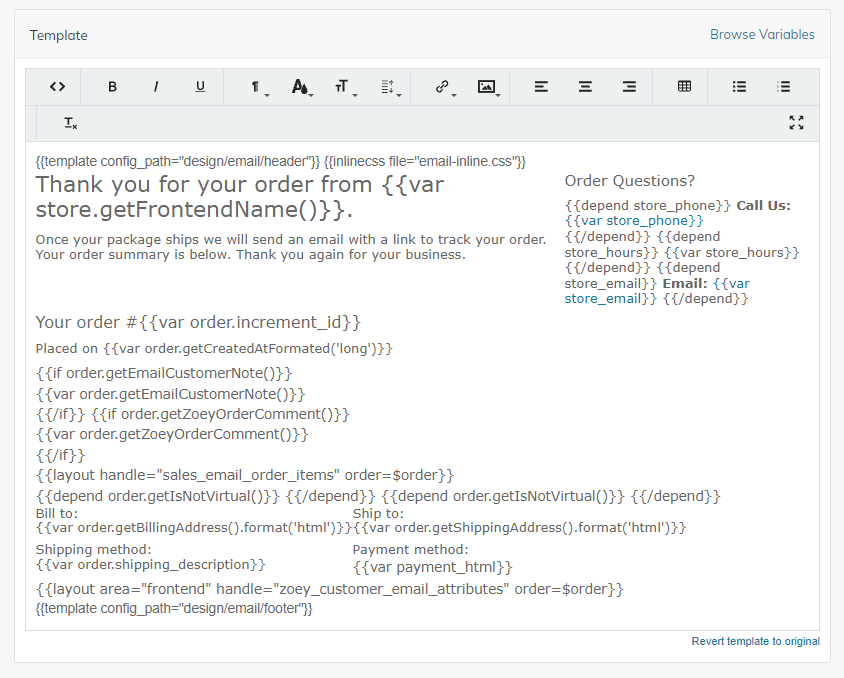Viewport: 844px width, 678px height.
Task: Insert a bulleted list
Action: [x=739, y=86]
